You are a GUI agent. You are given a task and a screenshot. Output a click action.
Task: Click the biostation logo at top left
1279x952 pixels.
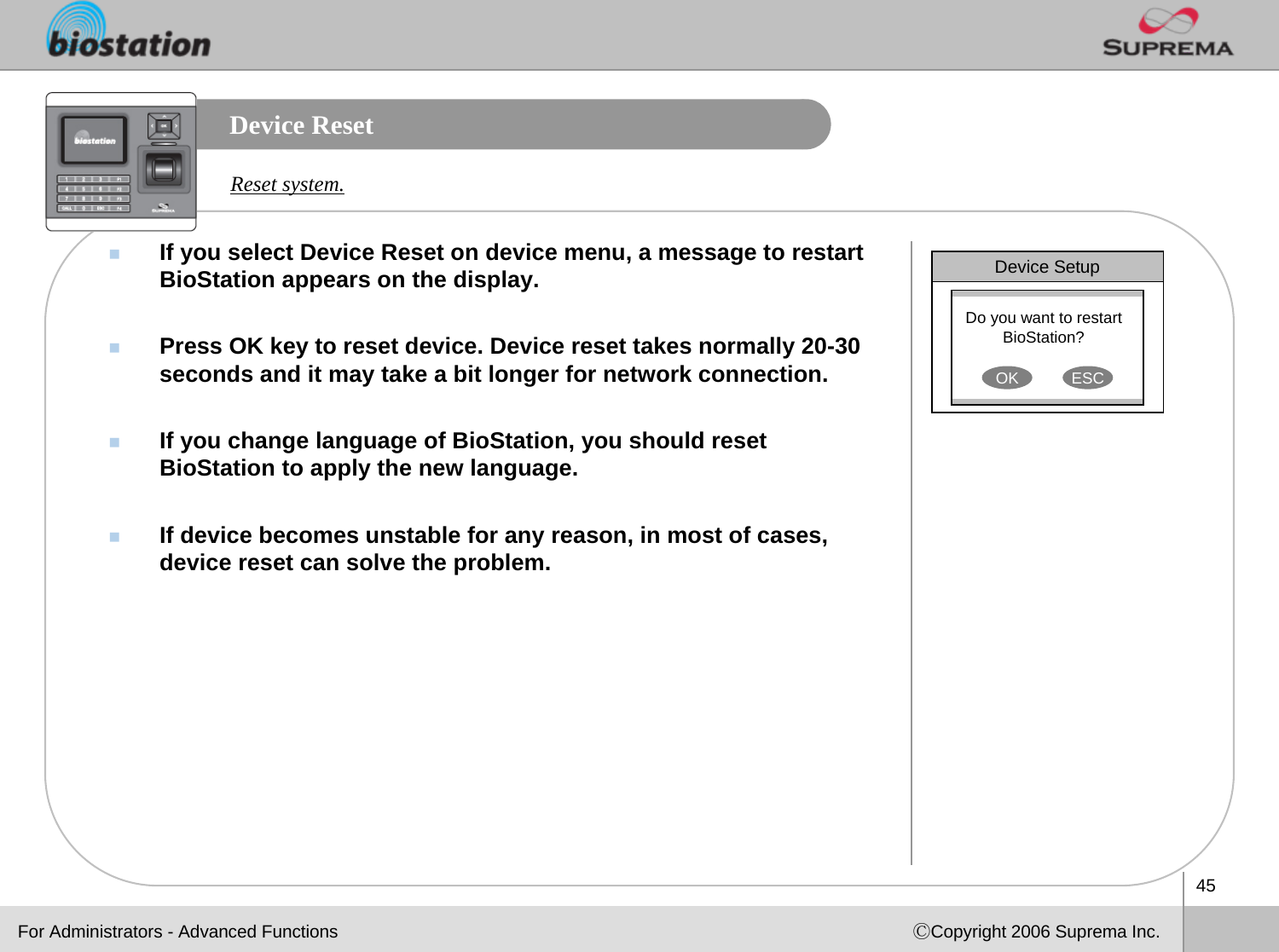tap(129, 32)
